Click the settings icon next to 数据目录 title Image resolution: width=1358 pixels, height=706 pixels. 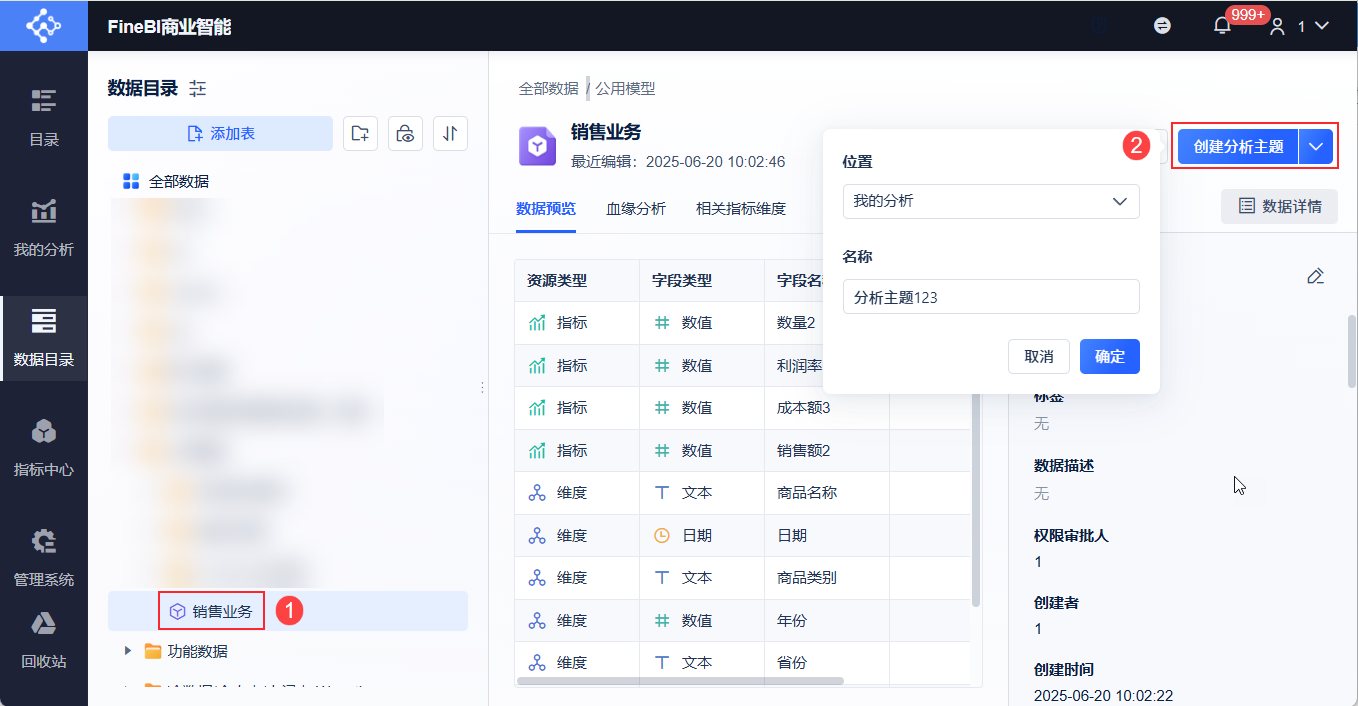tap(197, 88)
